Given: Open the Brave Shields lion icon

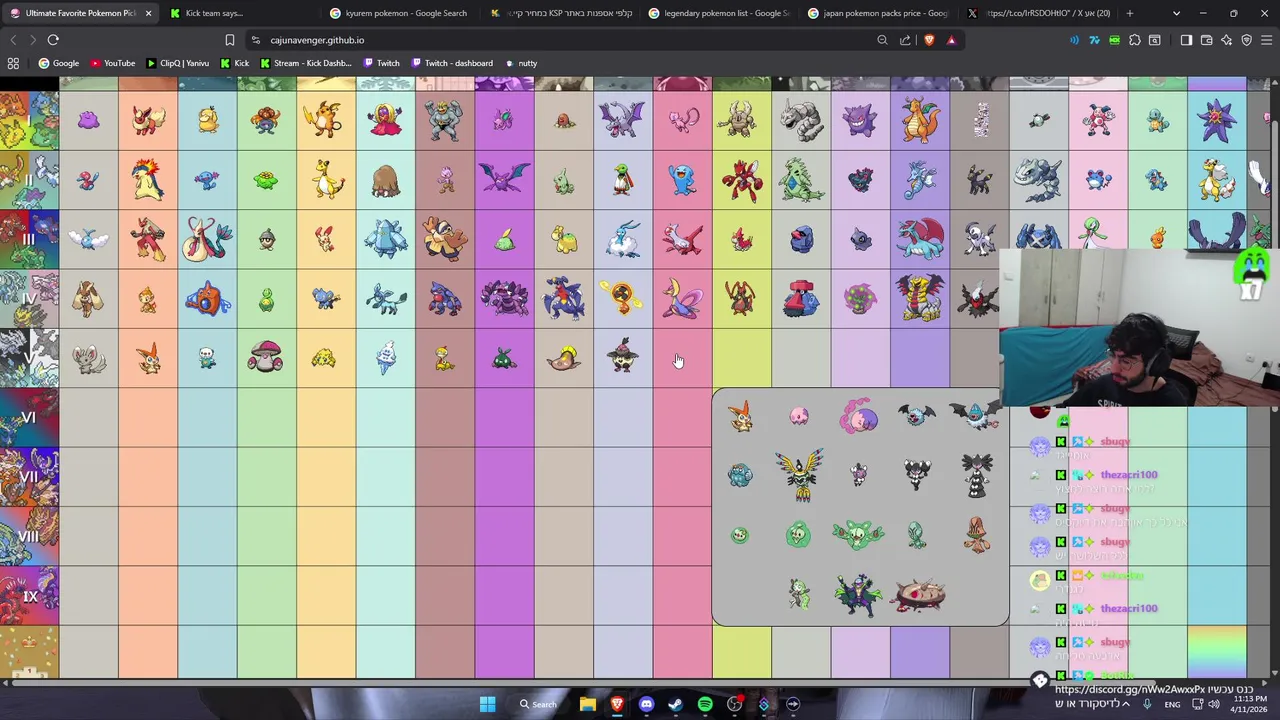Looking at the screenshot, I should coord(929,40).
